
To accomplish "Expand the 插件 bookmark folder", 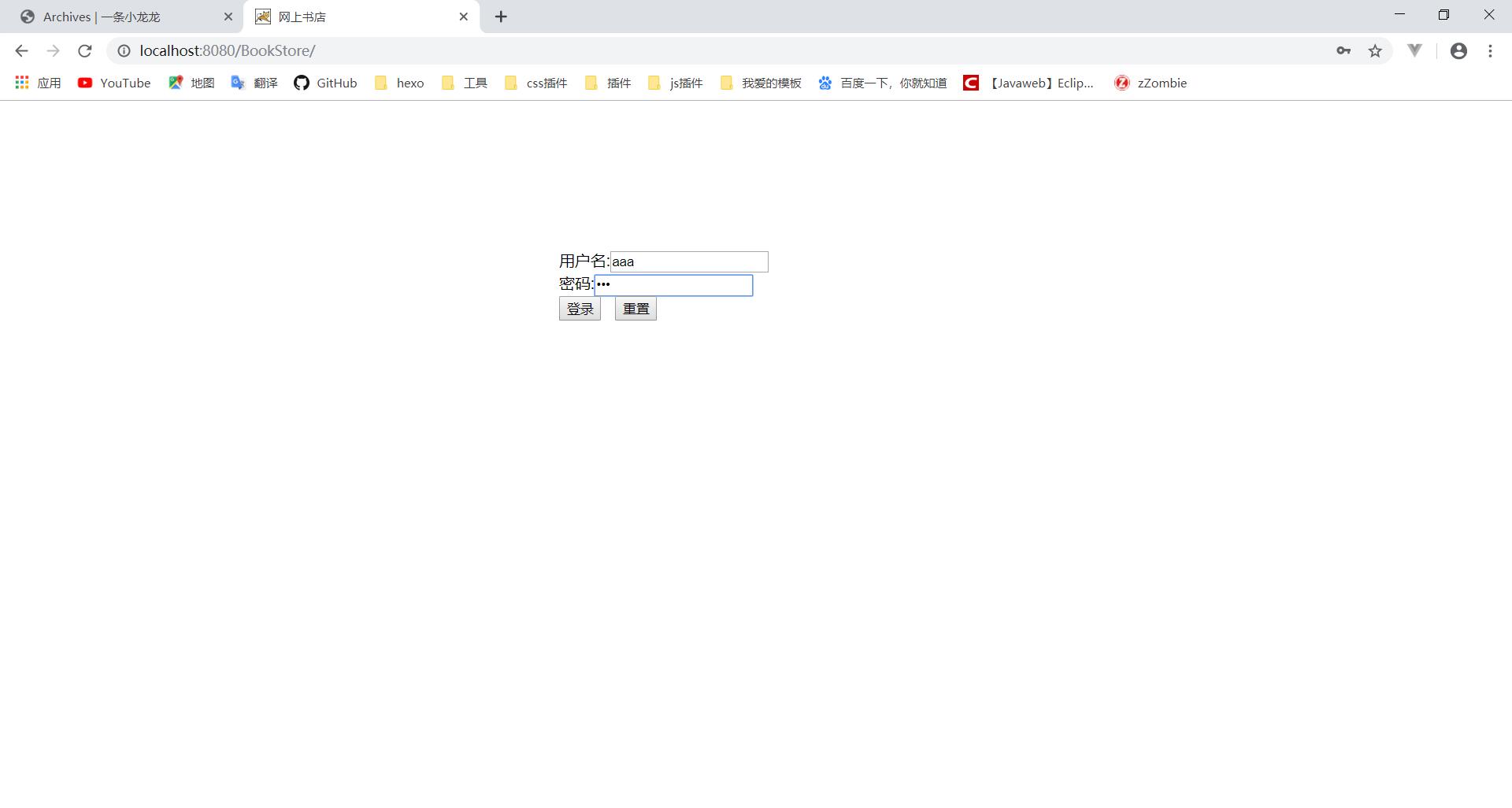I will click(x=608, y=83).
